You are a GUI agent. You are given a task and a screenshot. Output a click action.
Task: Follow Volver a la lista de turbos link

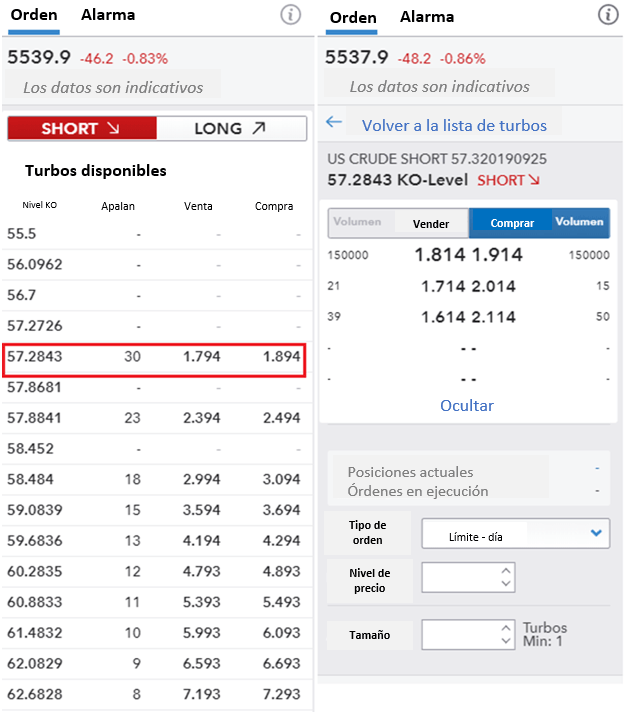tap(454, 125)
